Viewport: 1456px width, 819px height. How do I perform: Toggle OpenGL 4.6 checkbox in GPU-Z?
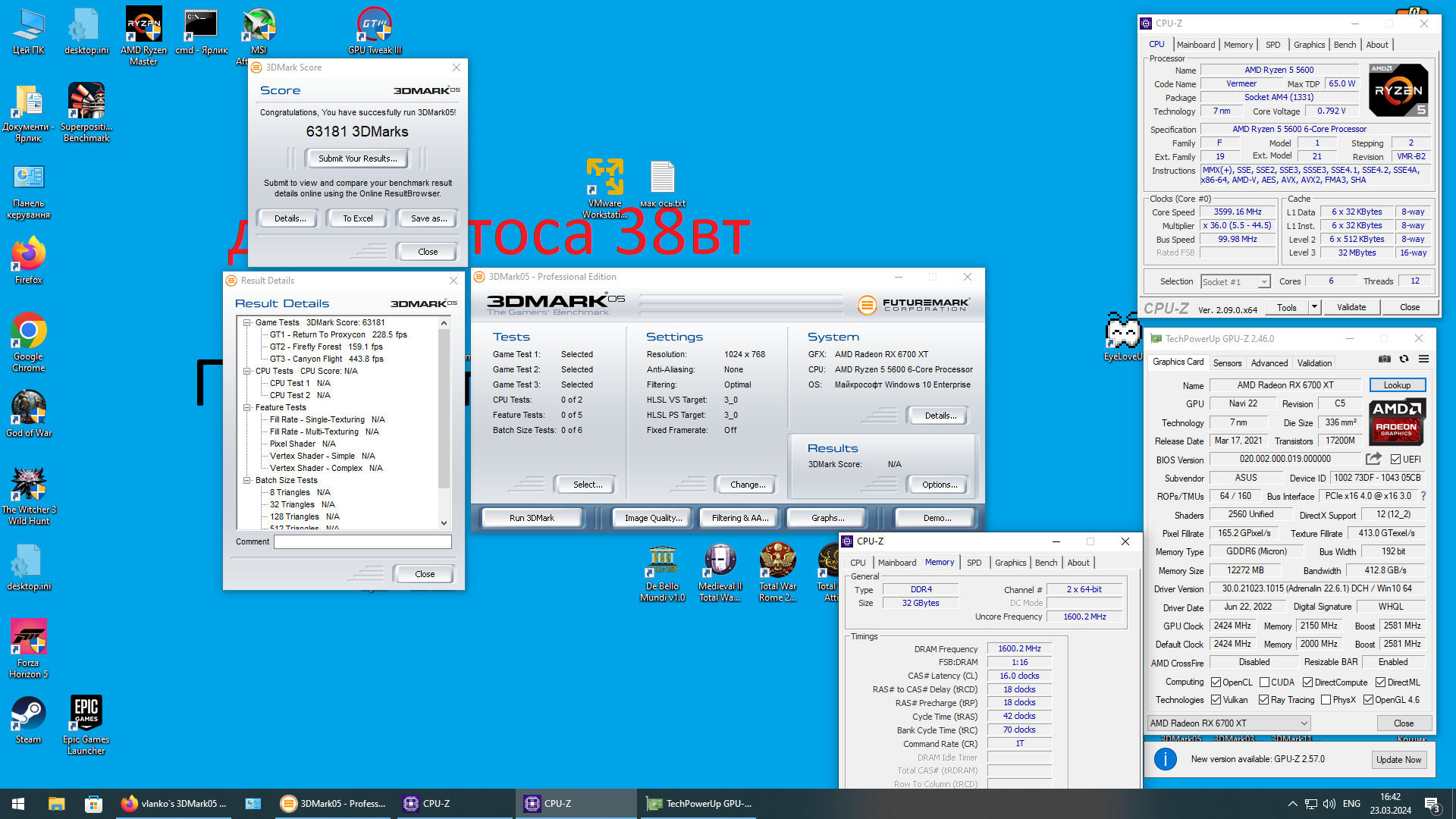tap(1368, 700)
